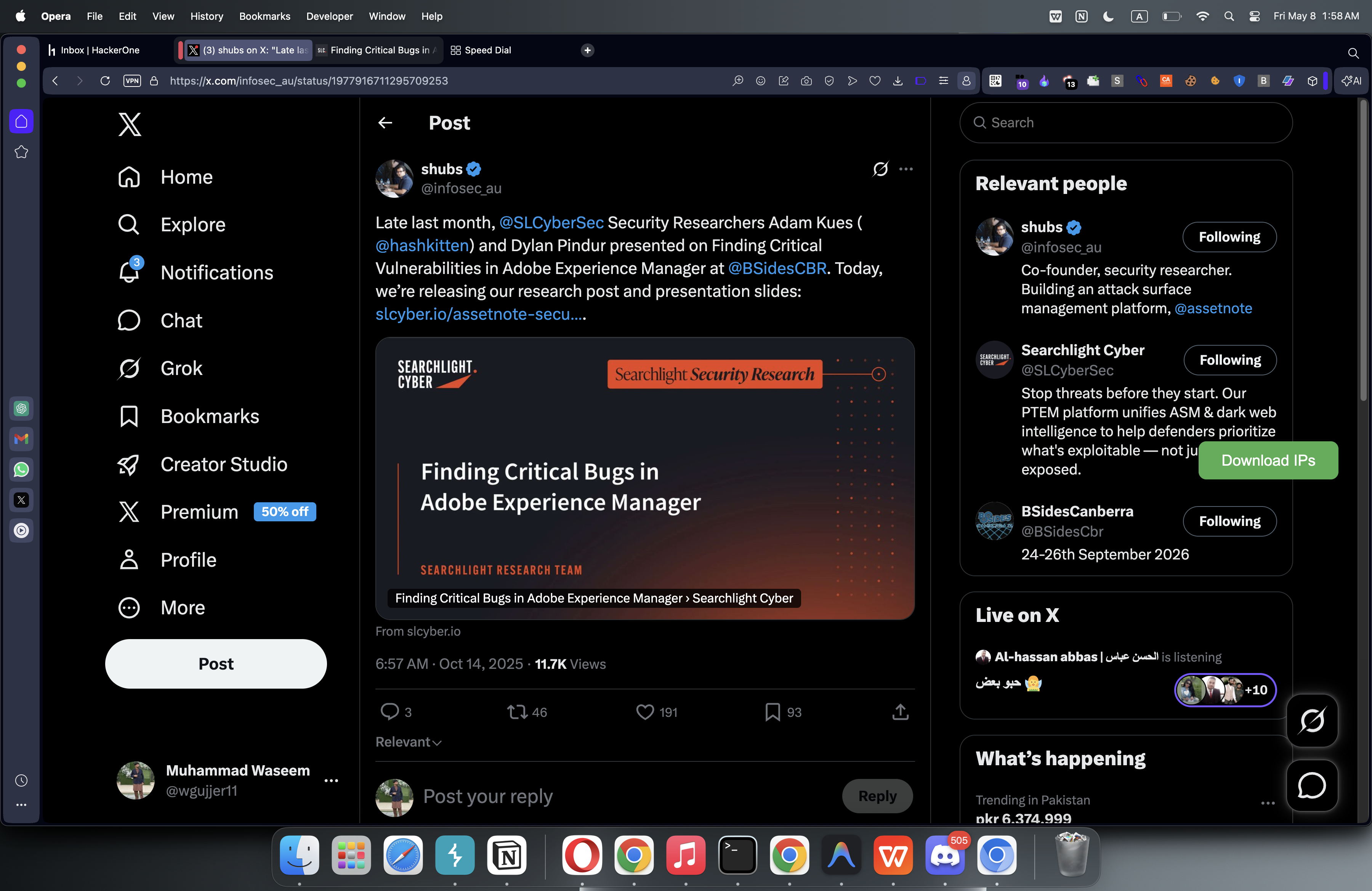Toggle Following for BSidesCanberra
The width and height of the screenshot is (1372, 891).
(x=1229, y=521)
